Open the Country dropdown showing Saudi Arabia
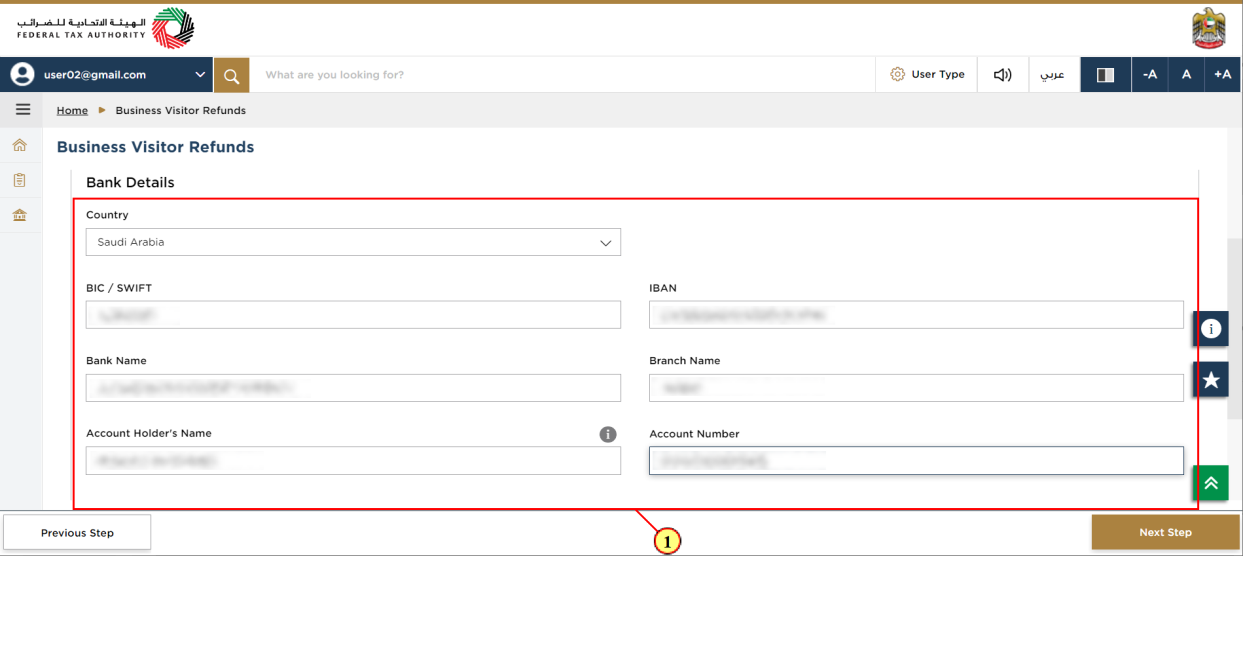This screenshot has height=648, width=1243. (x=353, y=242)
